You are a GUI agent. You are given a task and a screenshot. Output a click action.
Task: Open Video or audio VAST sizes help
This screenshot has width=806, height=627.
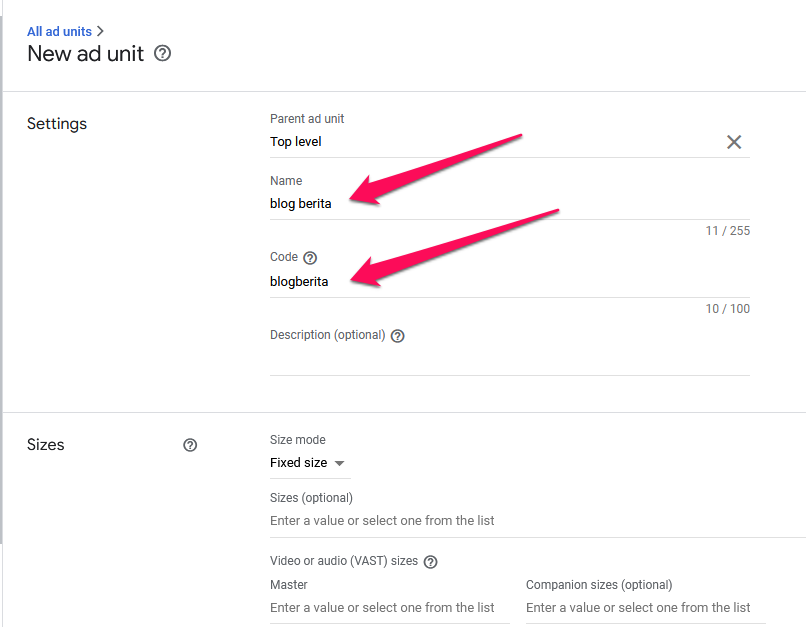point(430,562)
